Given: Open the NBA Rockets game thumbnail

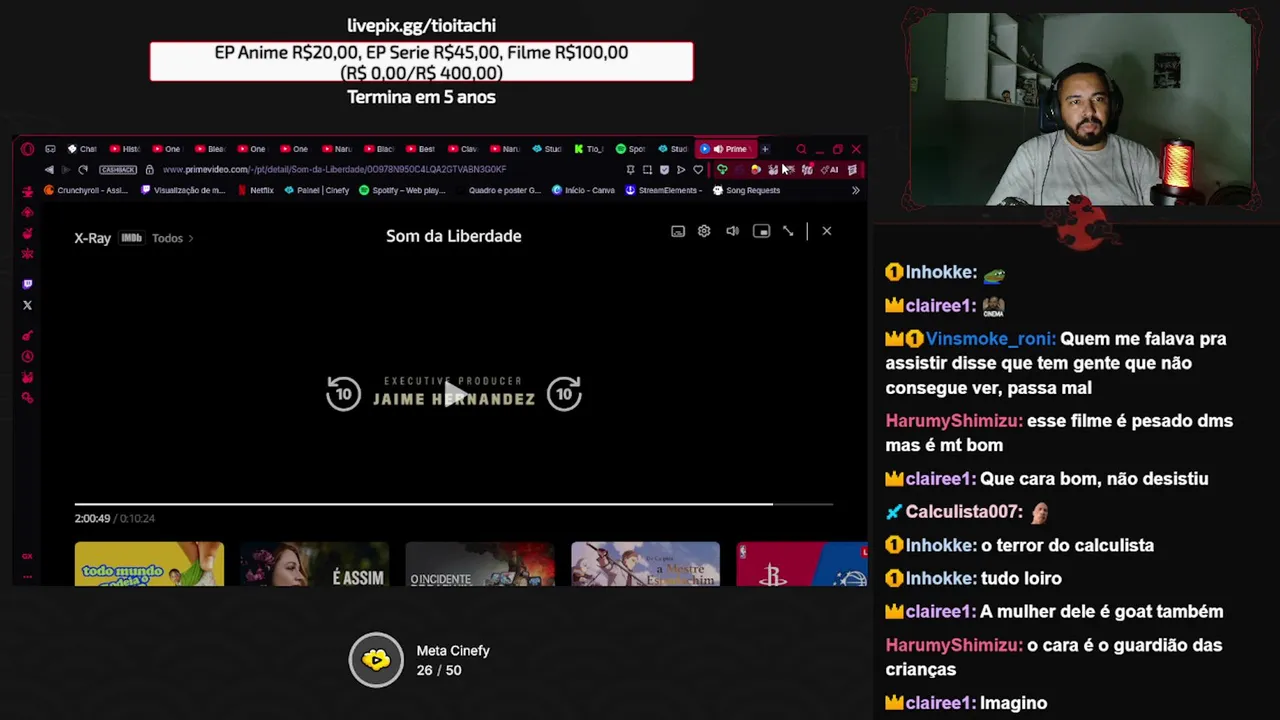Looking at the screenshot, I should (x=802, y=564).
